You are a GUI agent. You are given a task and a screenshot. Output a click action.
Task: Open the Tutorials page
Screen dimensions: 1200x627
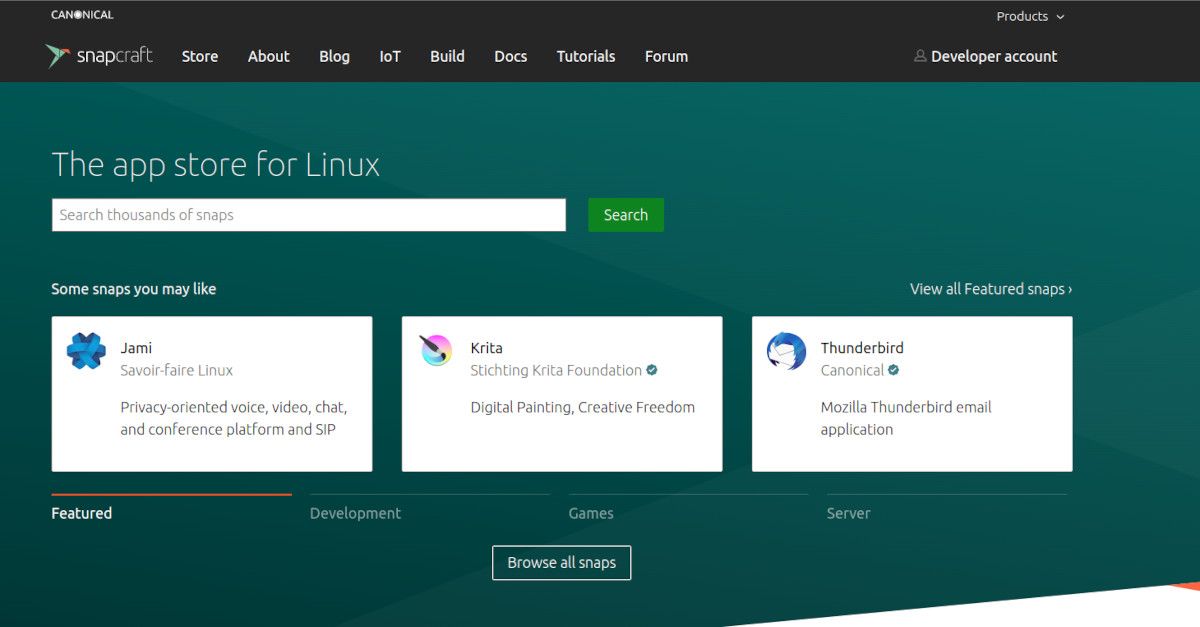pyautogui.click(x=586, y=56)
